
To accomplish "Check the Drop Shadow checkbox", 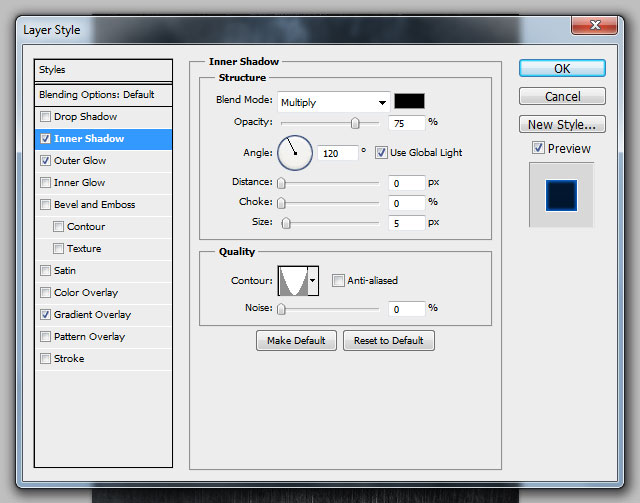I will [x=45, y=117].
